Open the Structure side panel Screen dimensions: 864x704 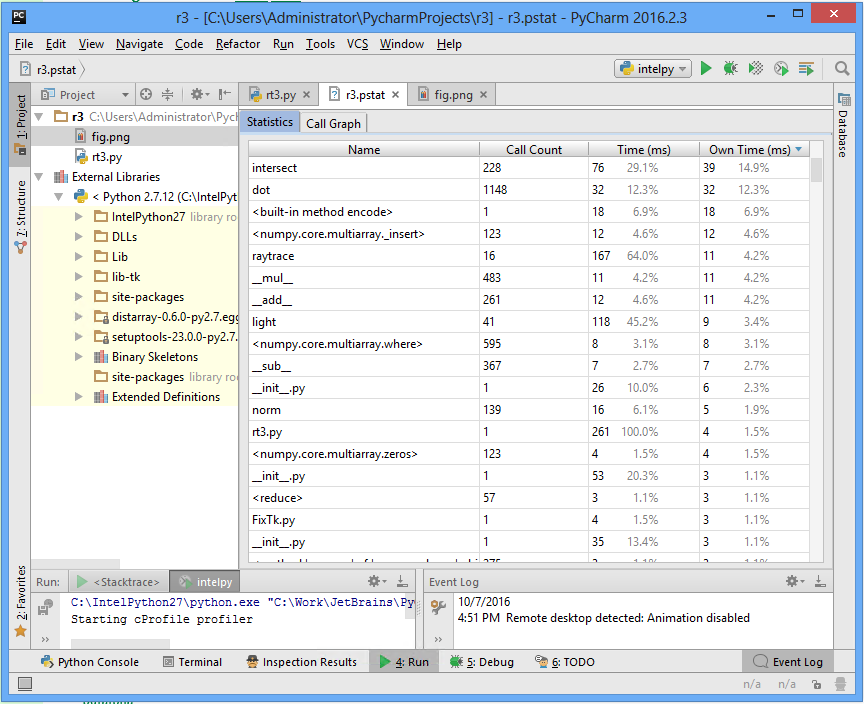[x=20, y=217]
